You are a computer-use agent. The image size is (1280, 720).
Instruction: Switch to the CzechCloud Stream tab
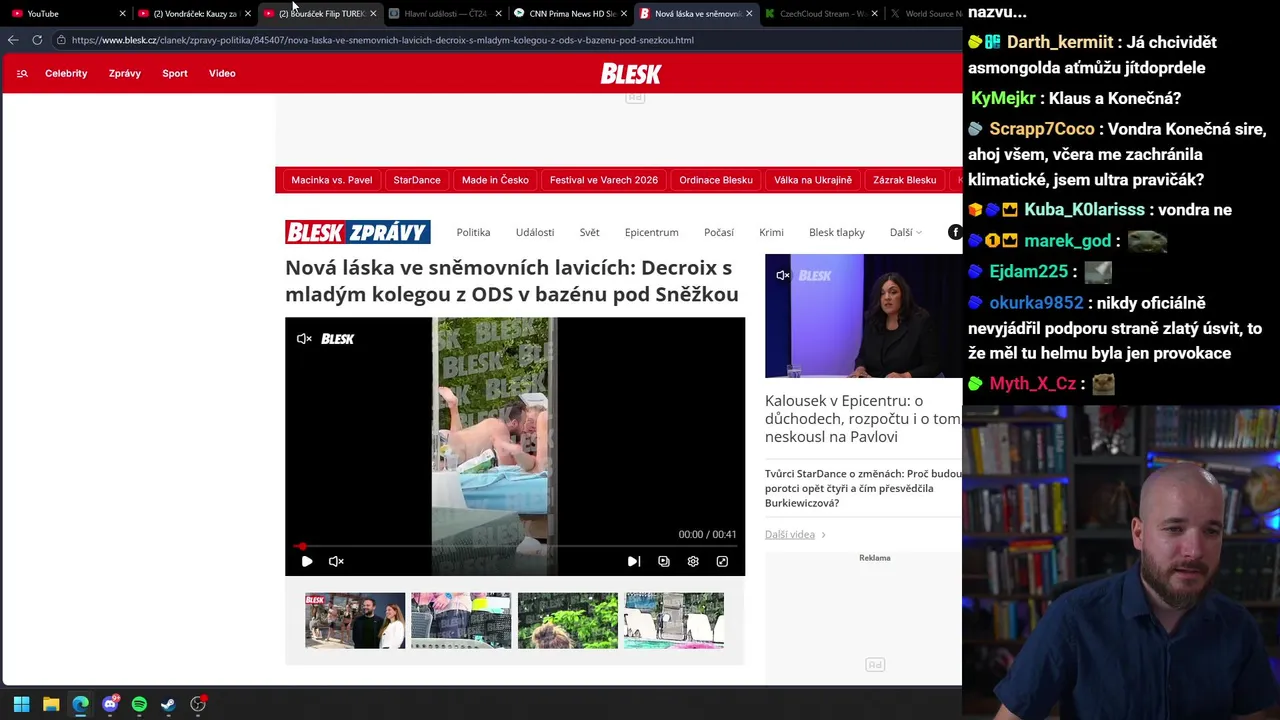(x=822, y=14)
